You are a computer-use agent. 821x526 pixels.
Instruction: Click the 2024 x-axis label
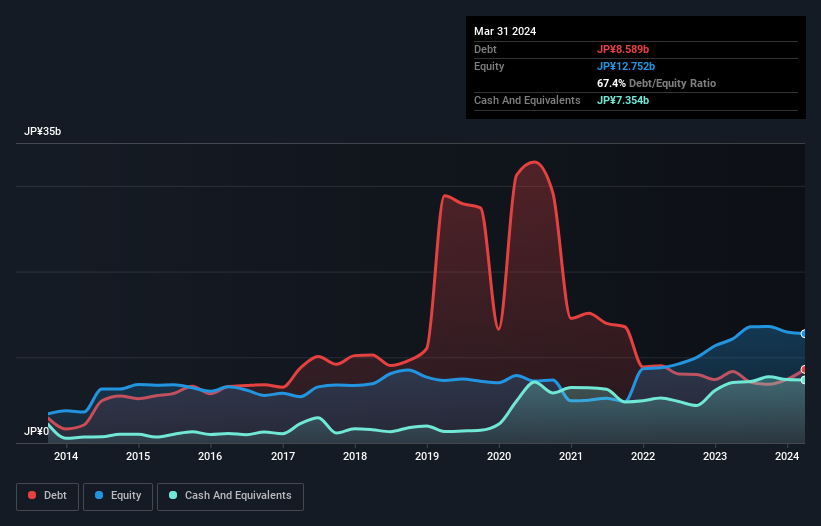click(x=787, y=456)
